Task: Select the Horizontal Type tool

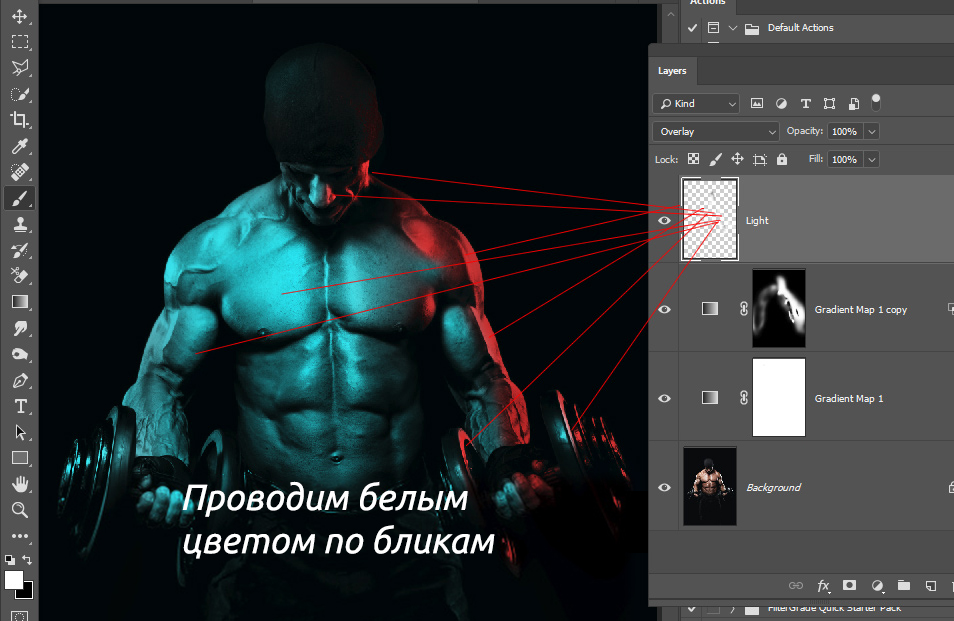Action: (x=19, y=406)
